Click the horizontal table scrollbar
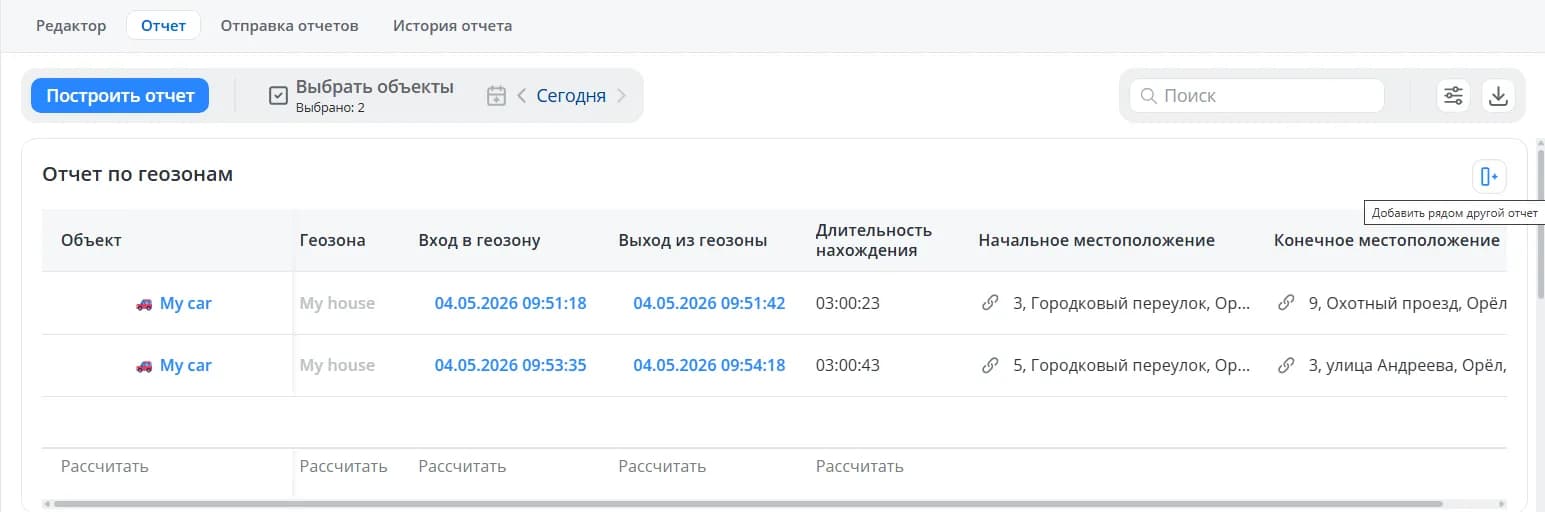1545x512 pixels. pos(747,504)
